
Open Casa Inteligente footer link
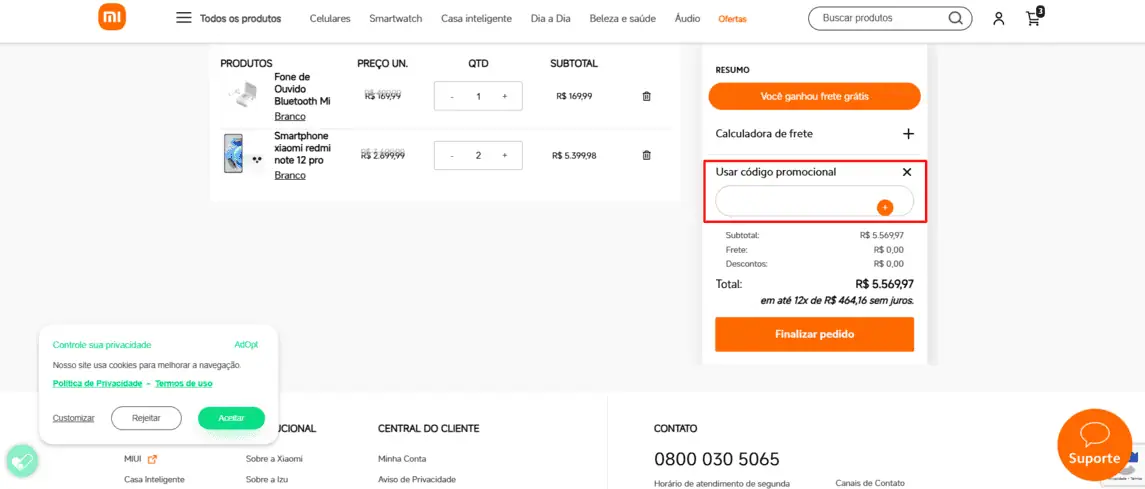(154, 480)
